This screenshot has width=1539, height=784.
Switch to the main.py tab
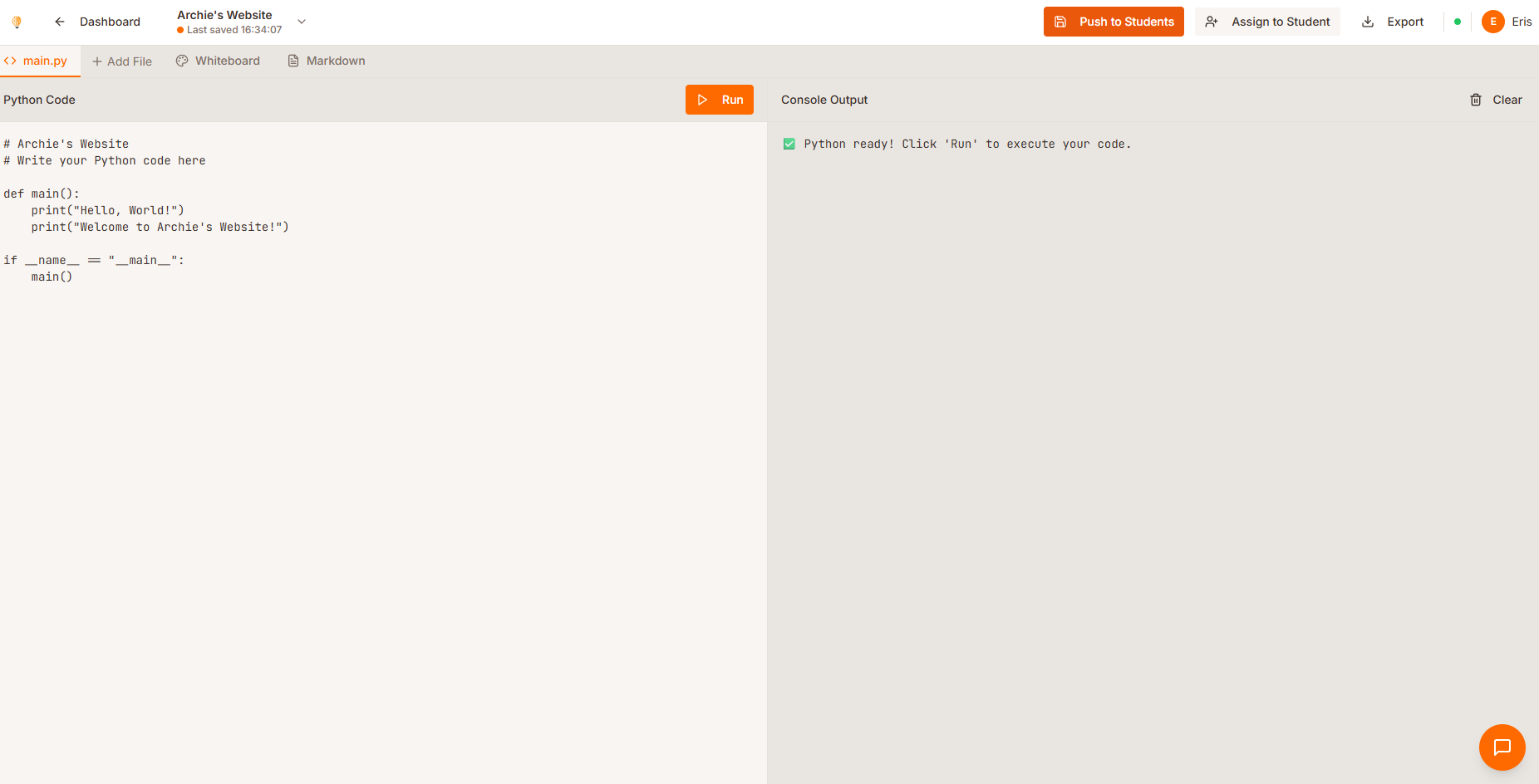pos(45,61)
